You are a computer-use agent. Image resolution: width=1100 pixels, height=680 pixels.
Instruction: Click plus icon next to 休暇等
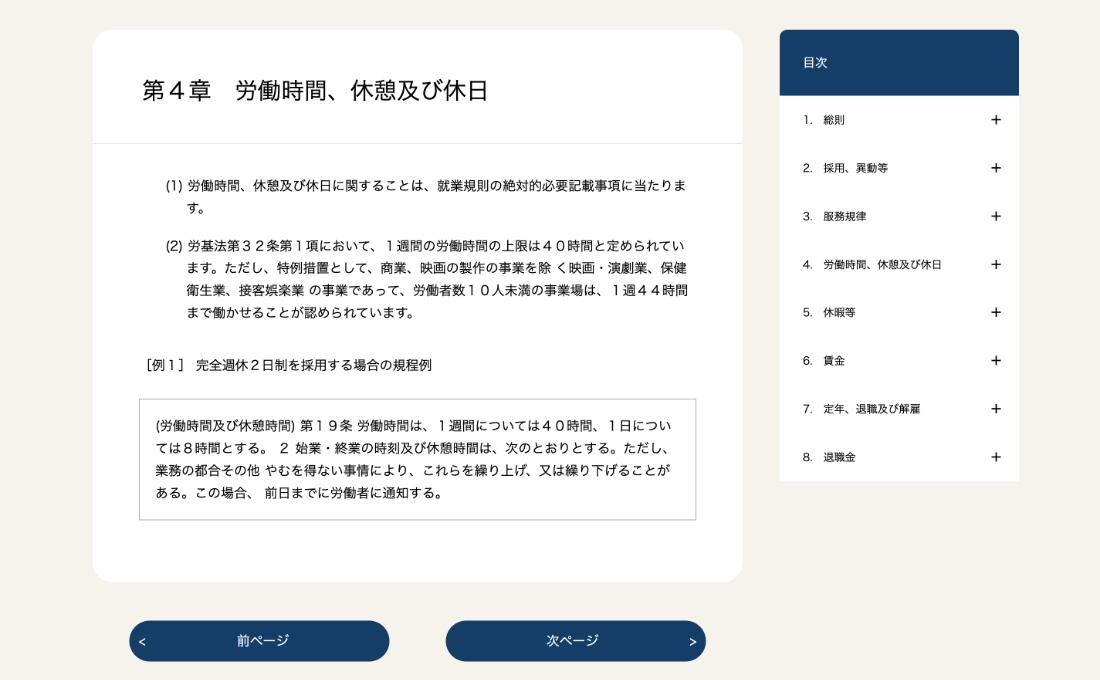click(x=995, y=312)
